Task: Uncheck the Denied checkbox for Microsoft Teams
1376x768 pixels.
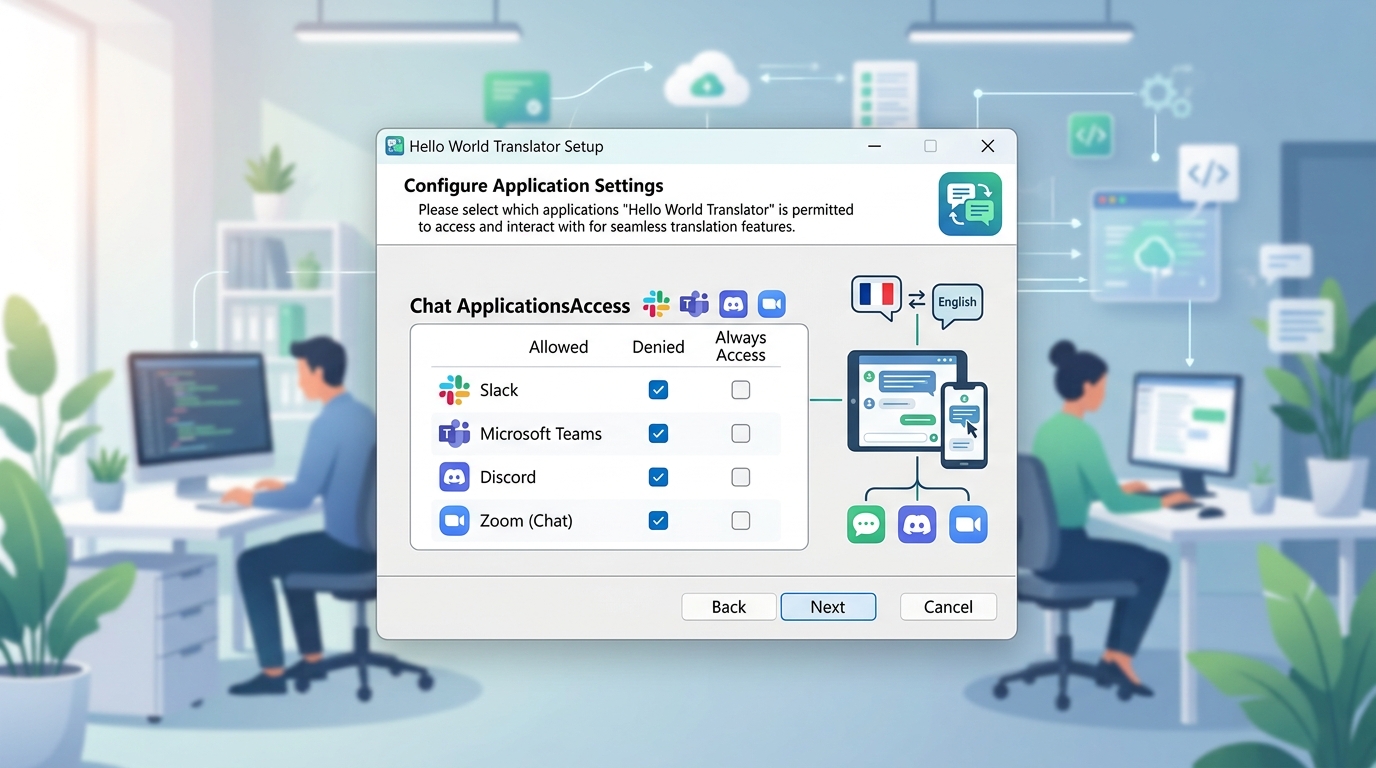Action: point(658,434)
